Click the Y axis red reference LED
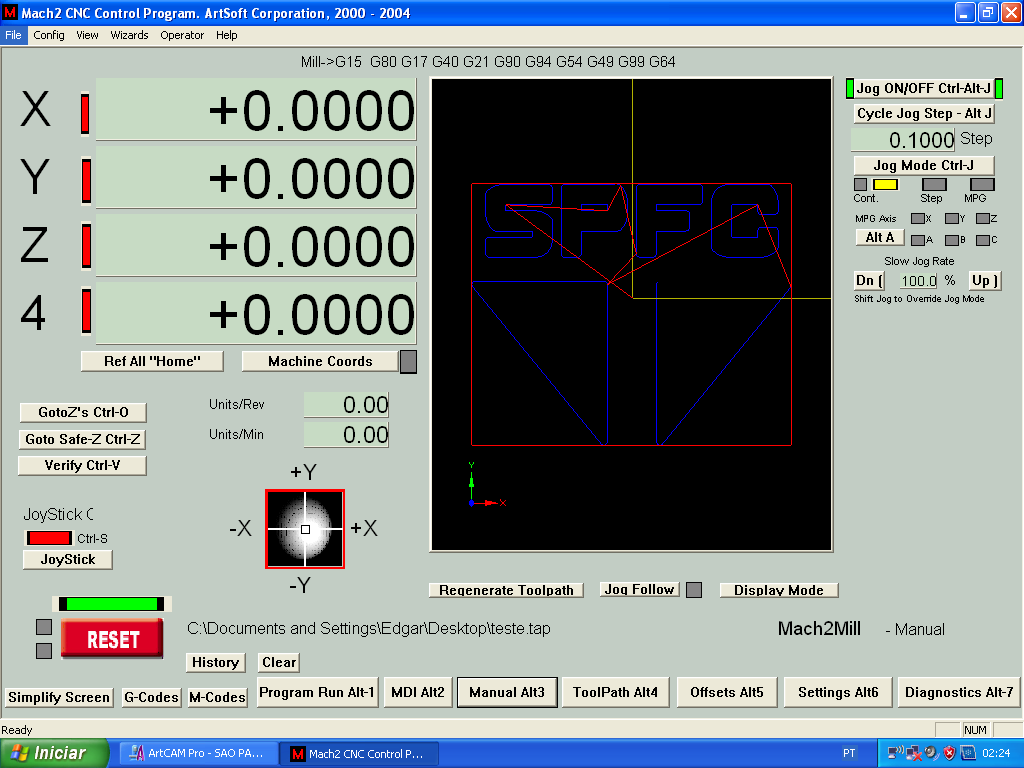This screenshot has width=1024, height=768. [x=86, y=180]
